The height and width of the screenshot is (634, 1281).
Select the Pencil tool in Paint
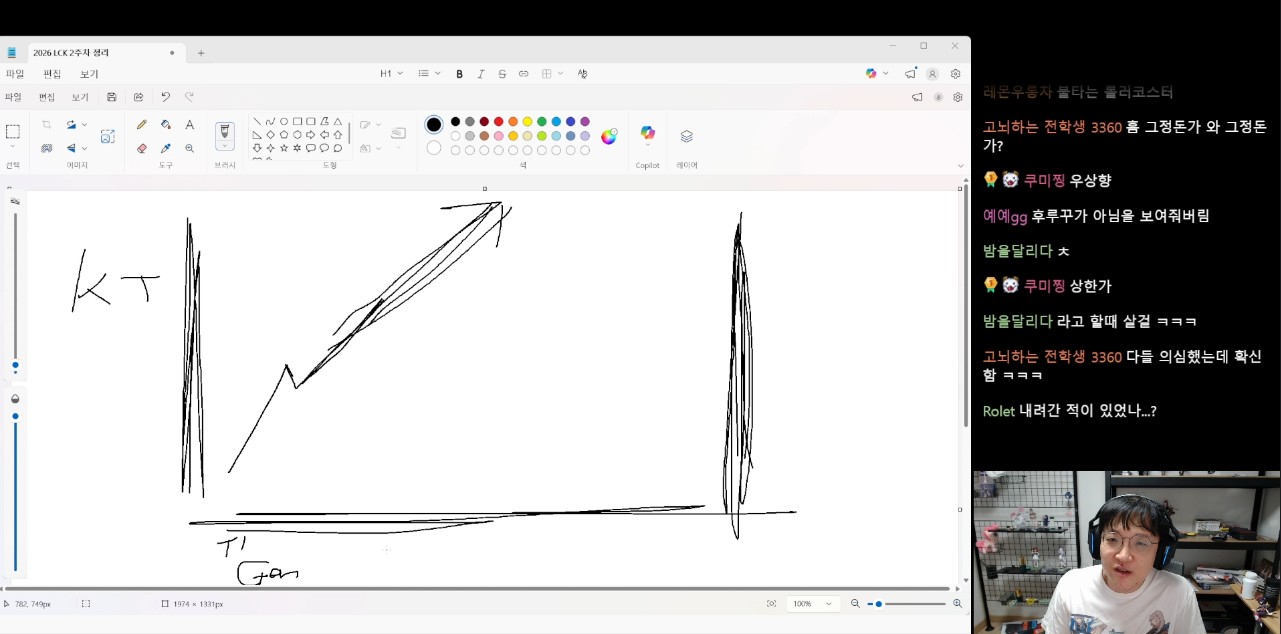(141, 124)
